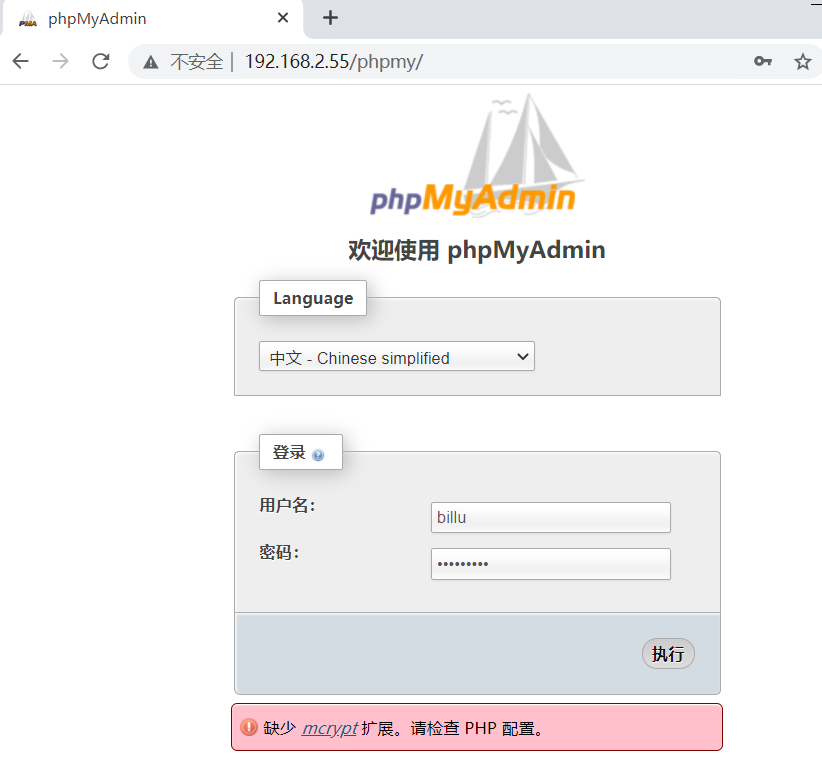Click the phpMyAdmin favicon in the tab
This screenshot has height=784, width=822.
tap(28, 19)
